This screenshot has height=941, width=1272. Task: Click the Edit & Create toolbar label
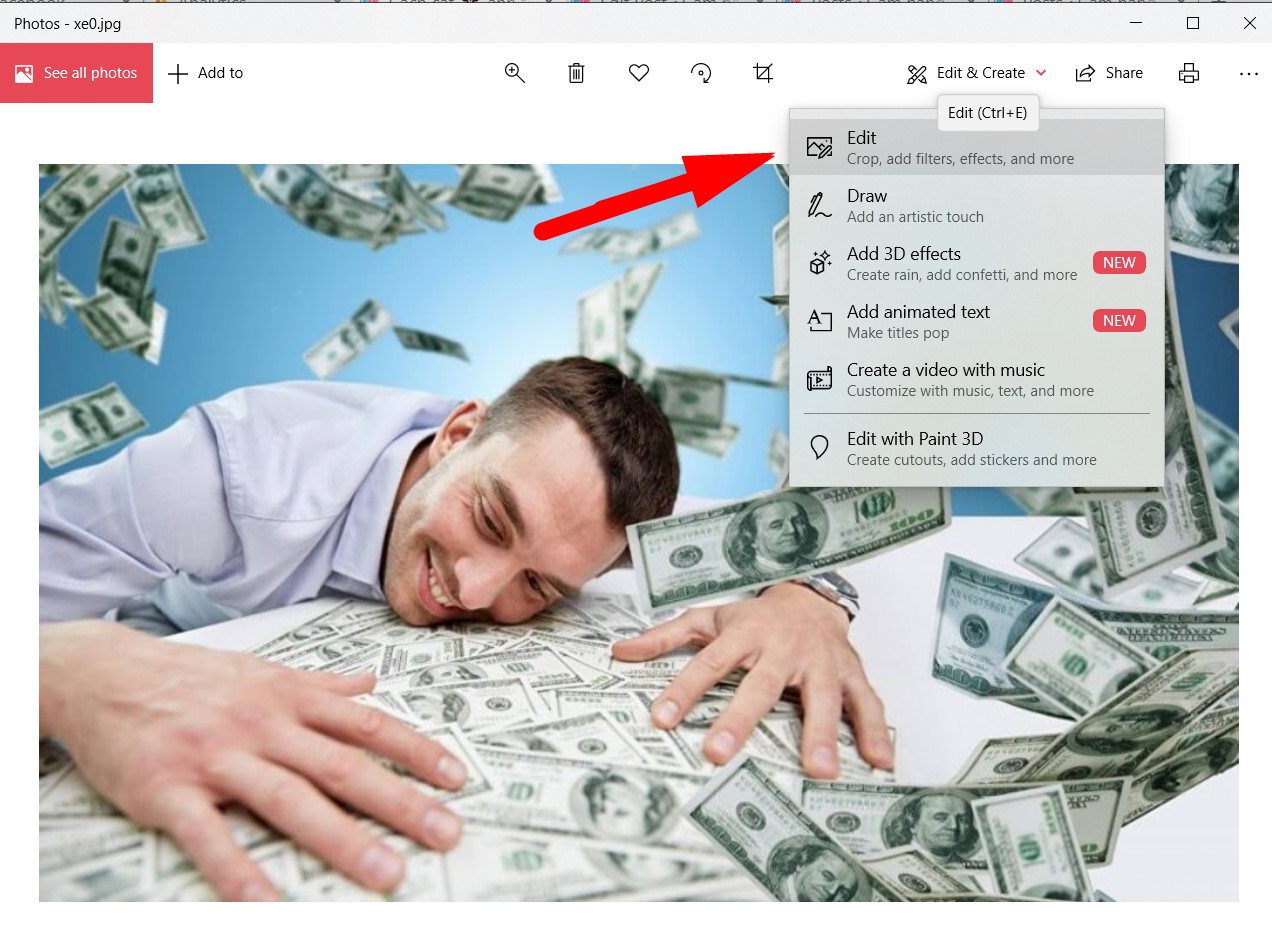click(x=979, y=73)
